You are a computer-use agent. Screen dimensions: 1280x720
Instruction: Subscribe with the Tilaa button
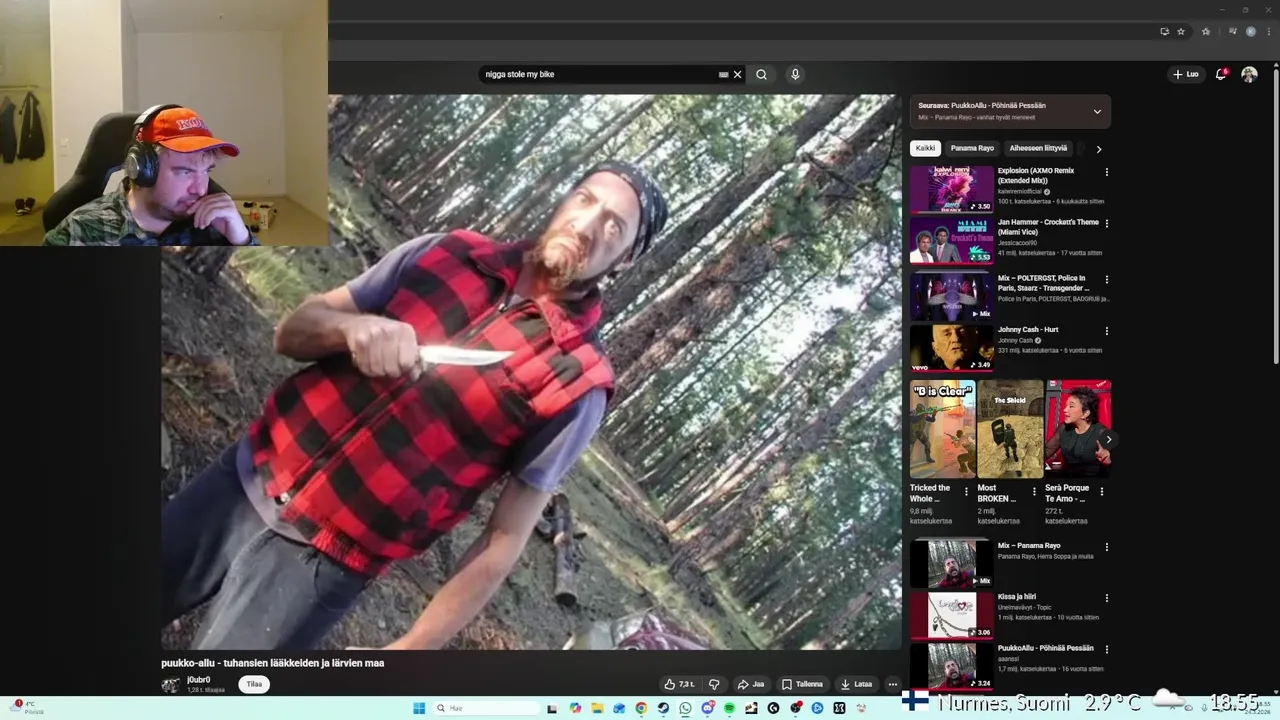pos(254,684)
